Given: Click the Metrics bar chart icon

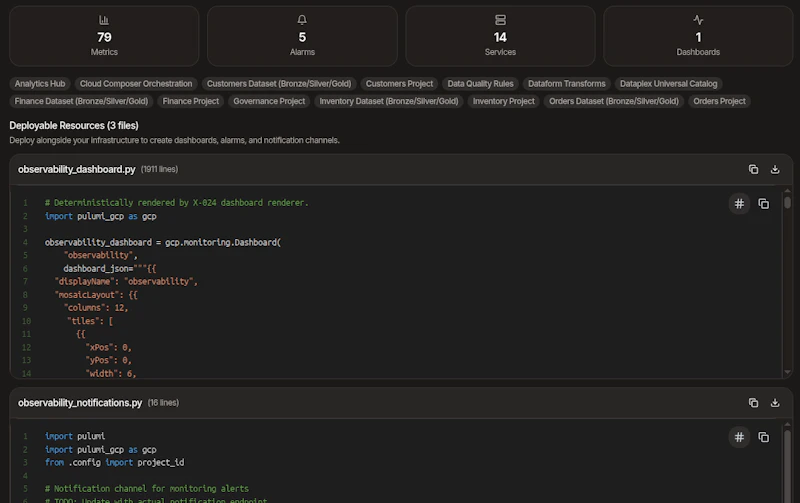Looking at the screenshot, I should [x=104, y=20].
